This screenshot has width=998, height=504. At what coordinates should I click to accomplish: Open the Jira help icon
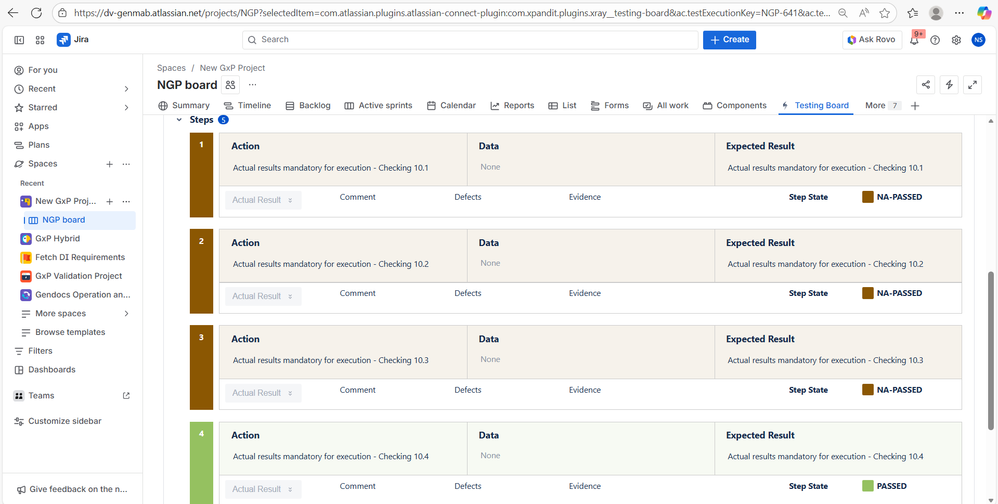(x=935, y=40)
